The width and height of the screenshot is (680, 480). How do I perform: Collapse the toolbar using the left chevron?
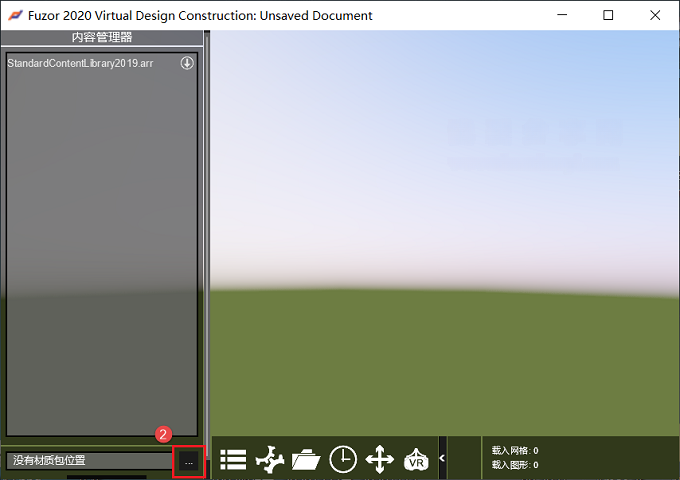point(442,458)
